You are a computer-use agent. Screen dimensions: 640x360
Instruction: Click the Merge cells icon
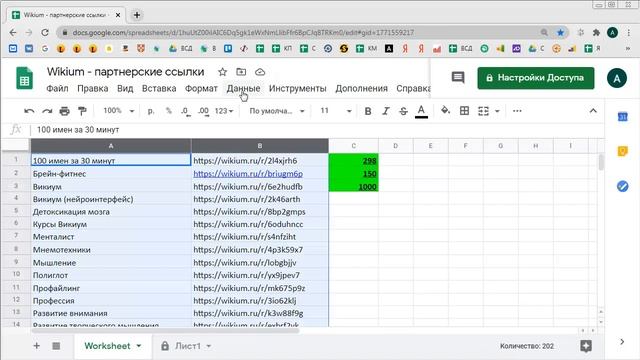[x=483, y=111]
